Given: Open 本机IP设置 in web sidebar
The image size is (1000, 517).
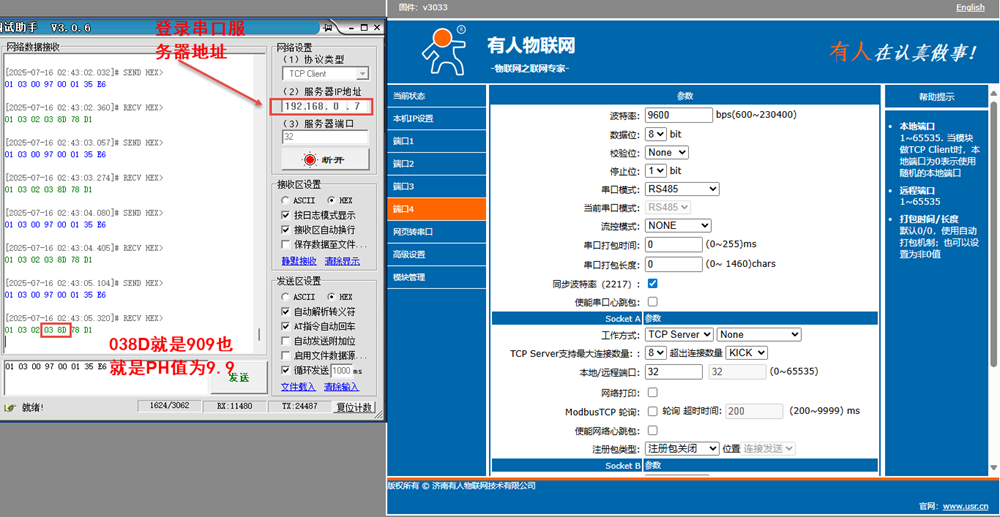Looking at the screenshot, I should (x=436, y=119).
